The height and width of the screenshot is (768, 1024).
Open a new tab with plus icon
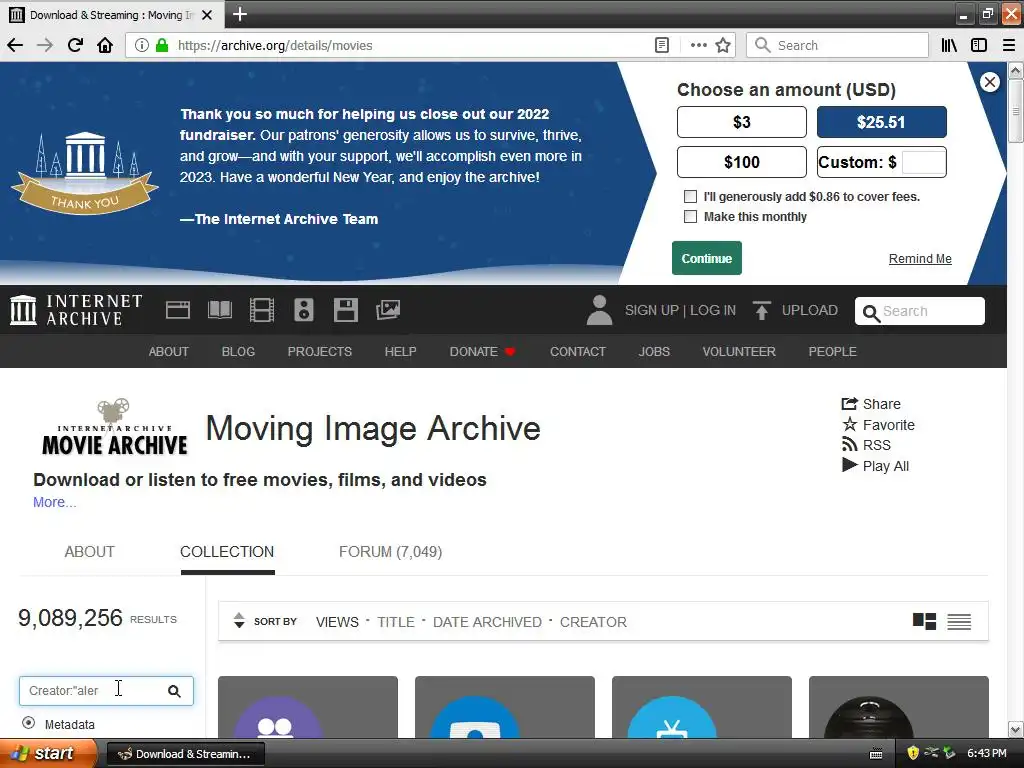pos(240,14)
